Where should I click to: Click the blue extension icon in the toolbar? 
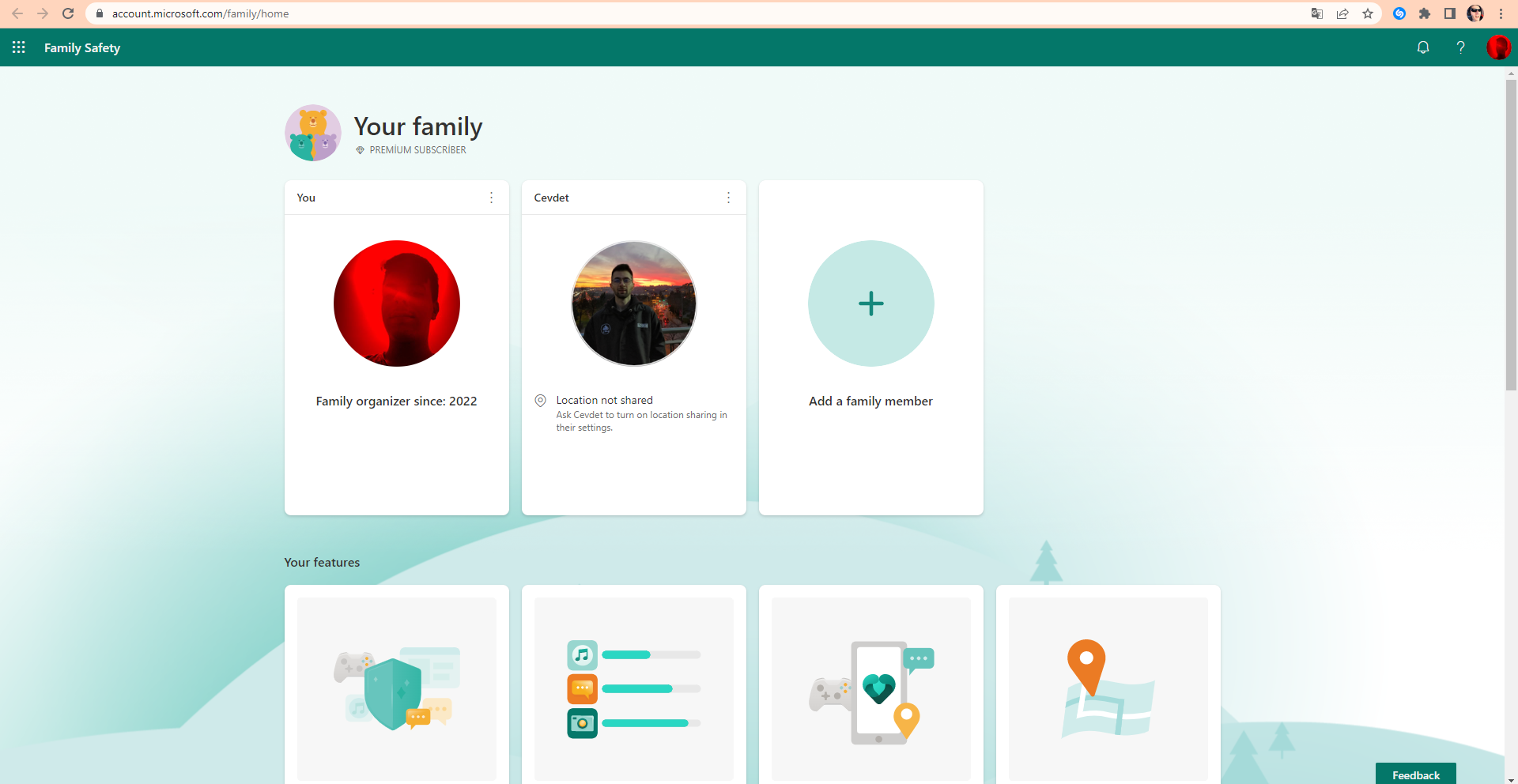click(x=1399, y=13)
